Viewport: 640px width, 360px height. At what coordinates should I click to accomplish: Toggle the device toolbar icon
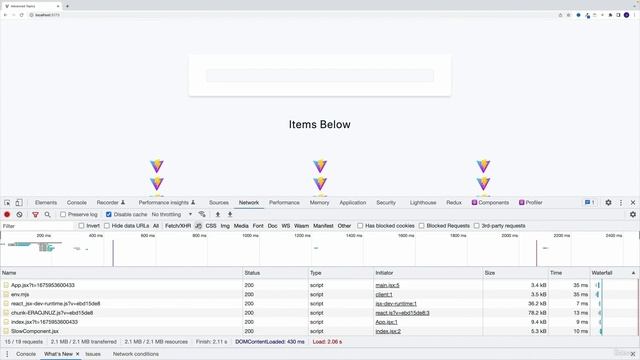(x=19, y=202)
